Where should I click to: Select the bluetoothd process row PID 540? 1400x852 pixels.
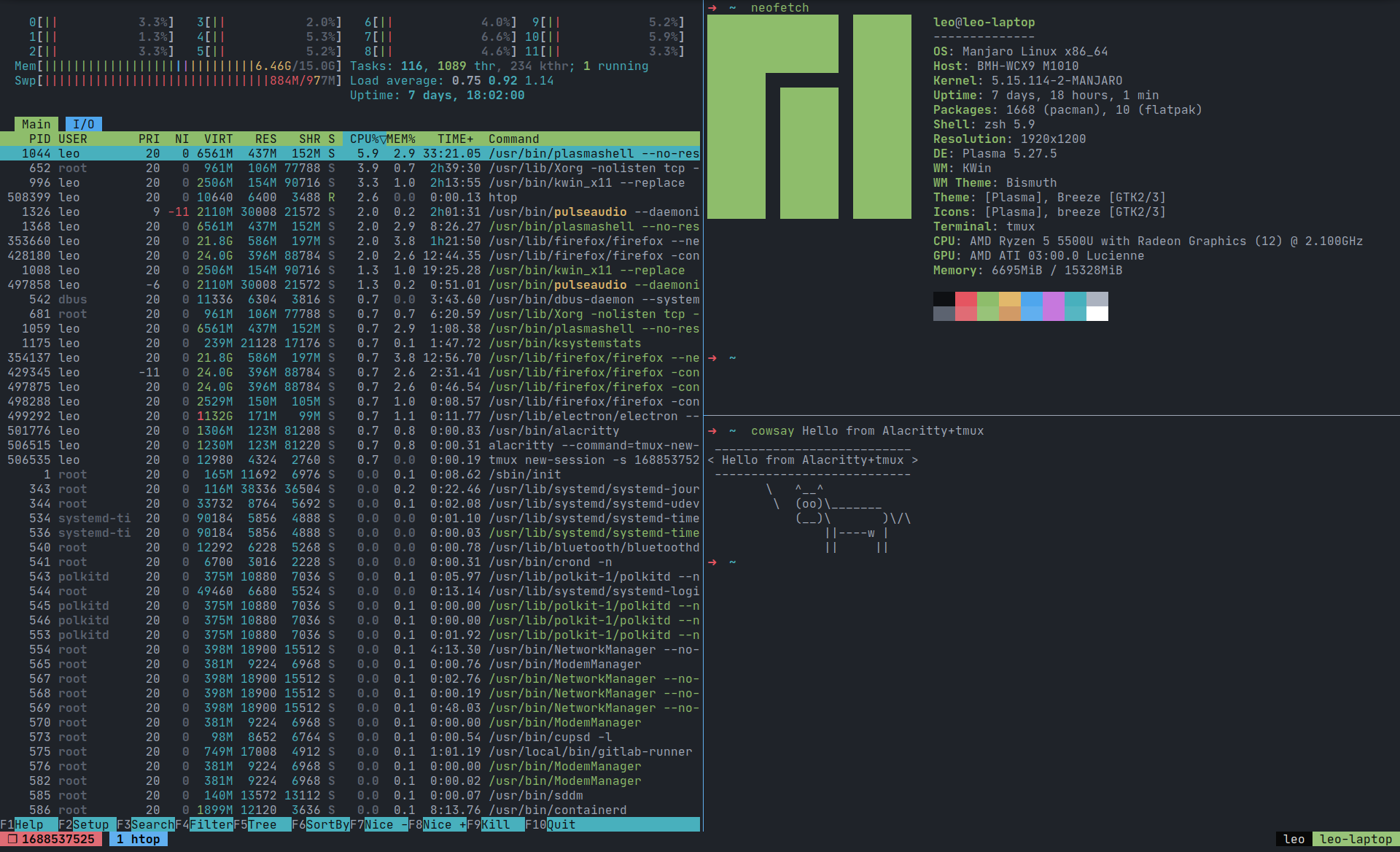point(350,547)
